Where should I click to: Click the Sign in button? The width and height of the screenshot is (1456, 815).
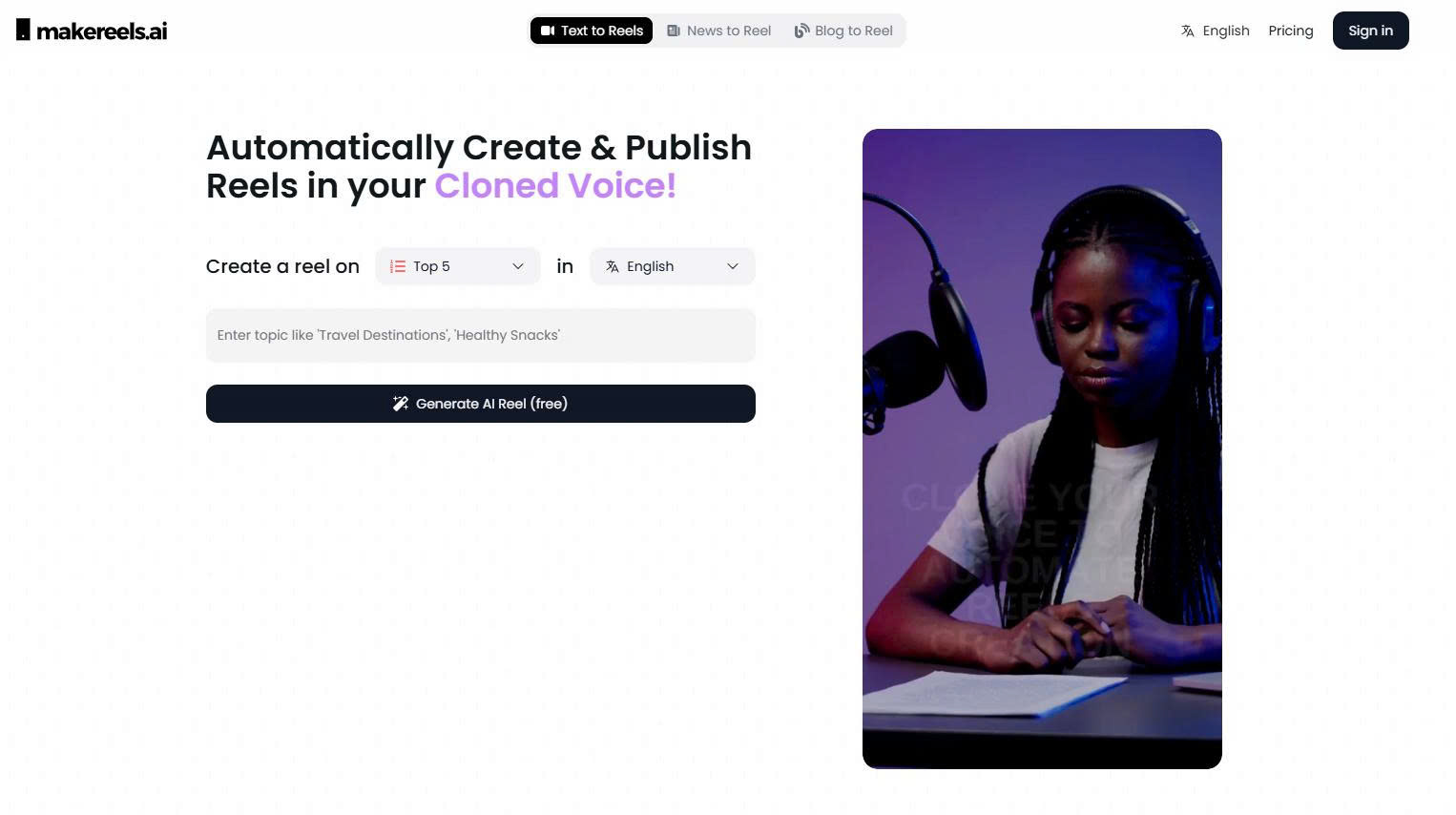(1371, 31)
